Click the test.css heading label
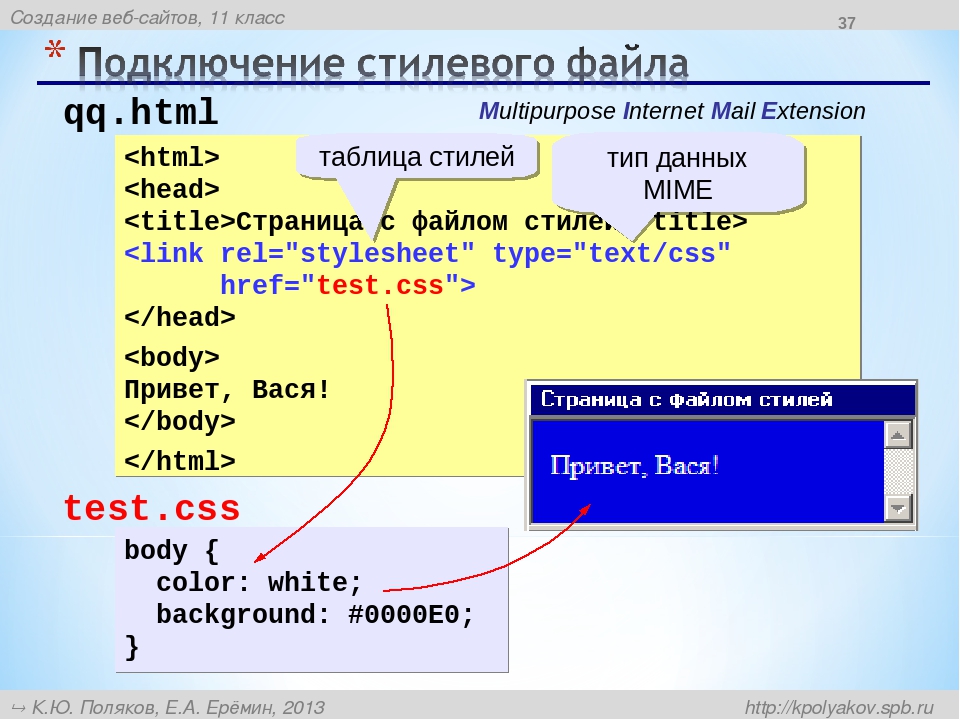 (152, 508)
